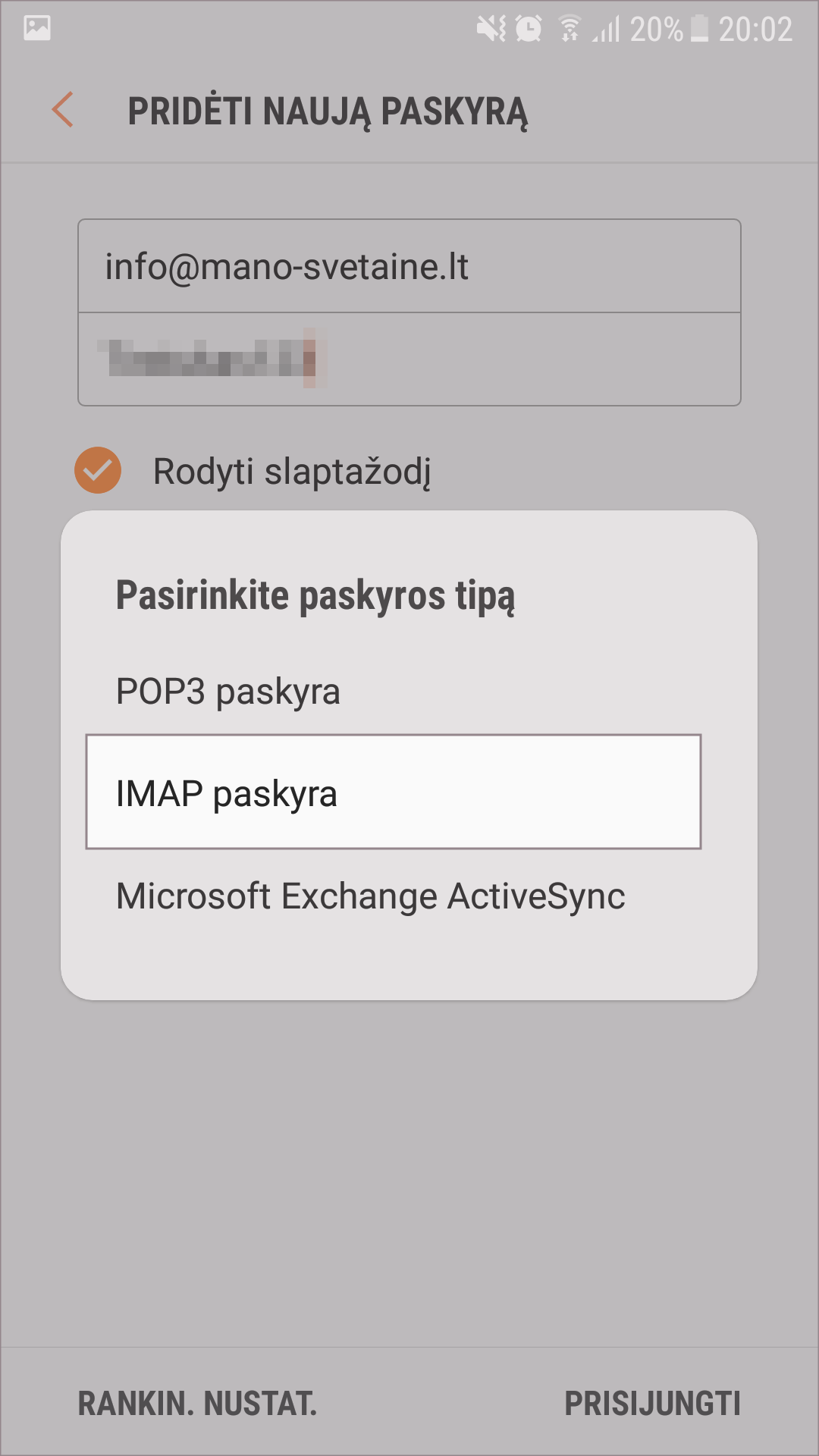Tap the battery icon in status bar
The width and height of the screenshot is (819, 1456).
click(x=700, y=29)
